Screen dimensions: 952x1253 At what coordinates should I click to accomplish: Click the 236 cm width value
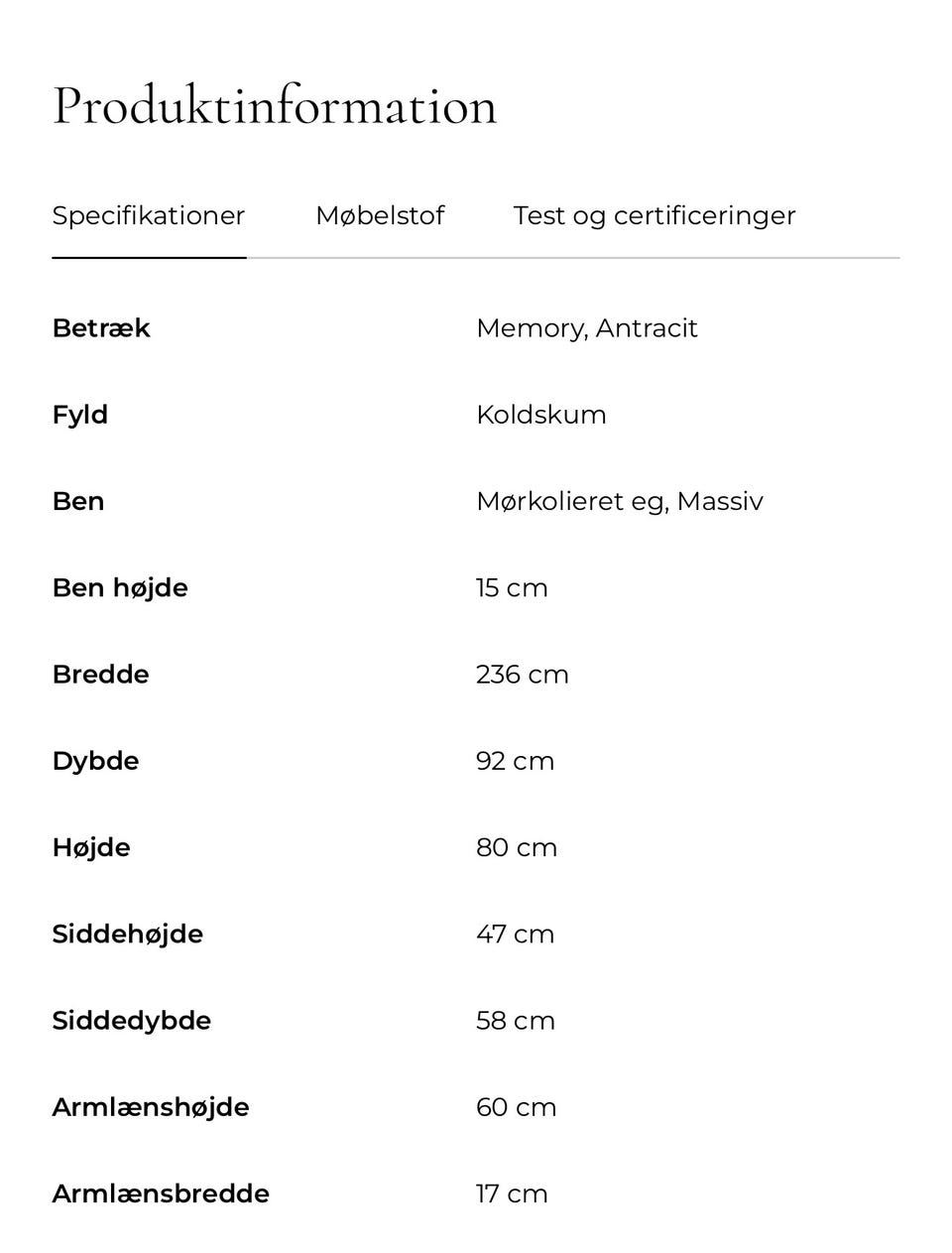(x=522, y=675)
